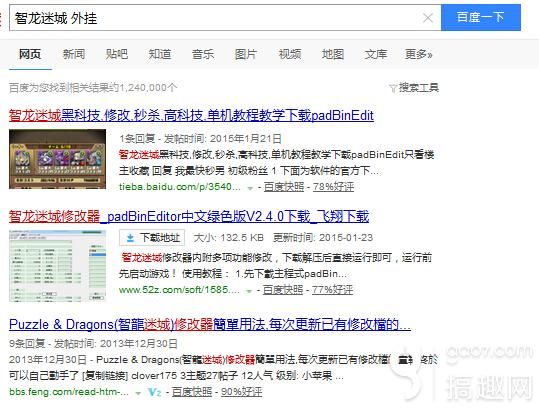539x409 pixels.
Task: Open the 贴吧 tab
Action: (x=117, y=54)
